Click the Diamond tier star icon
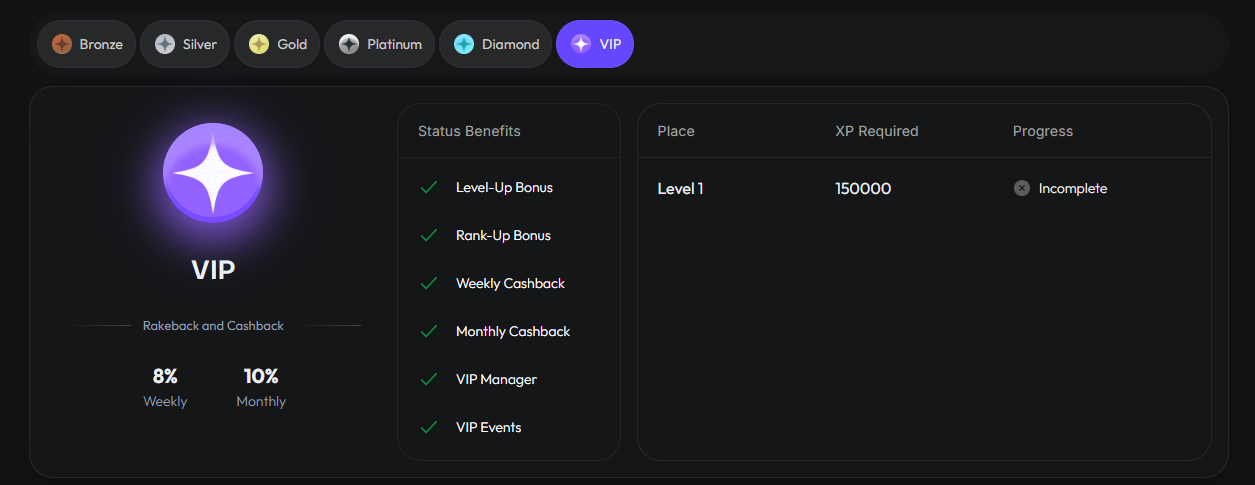 pos(464,44)
